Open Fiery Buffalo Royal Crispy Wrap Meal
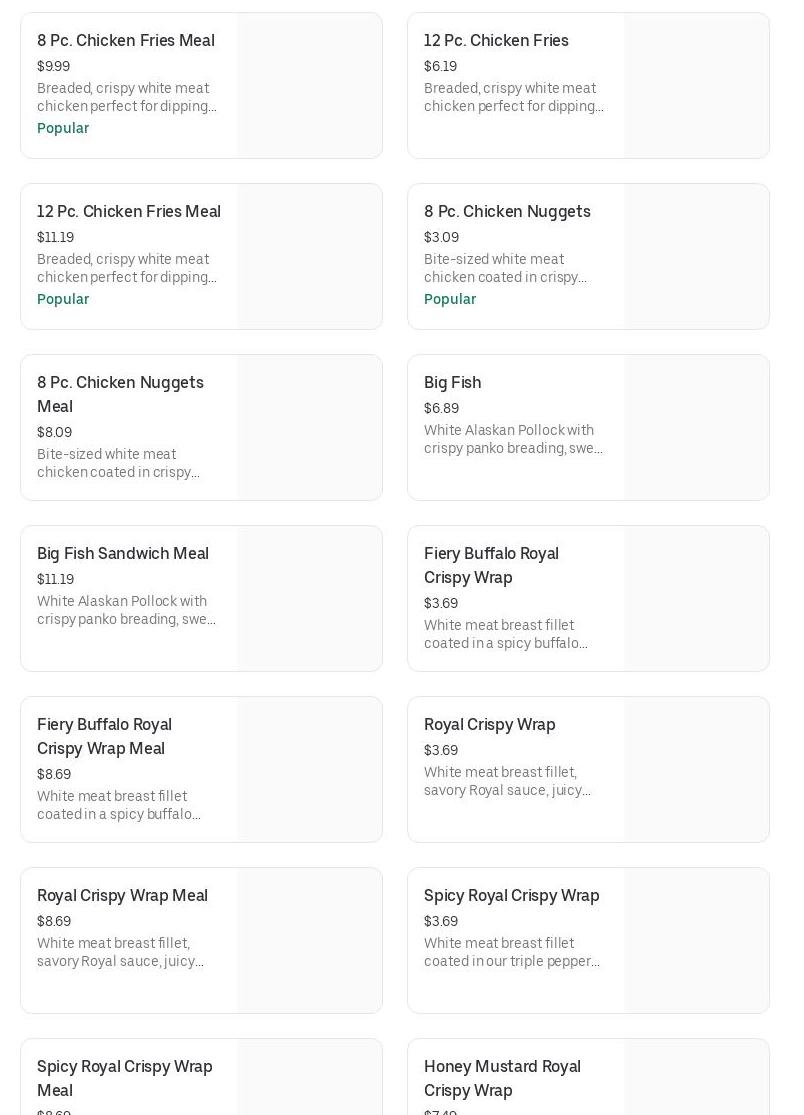Viewport: 804px width, 1115px height. pyautogui.click(x=104, y=736)
